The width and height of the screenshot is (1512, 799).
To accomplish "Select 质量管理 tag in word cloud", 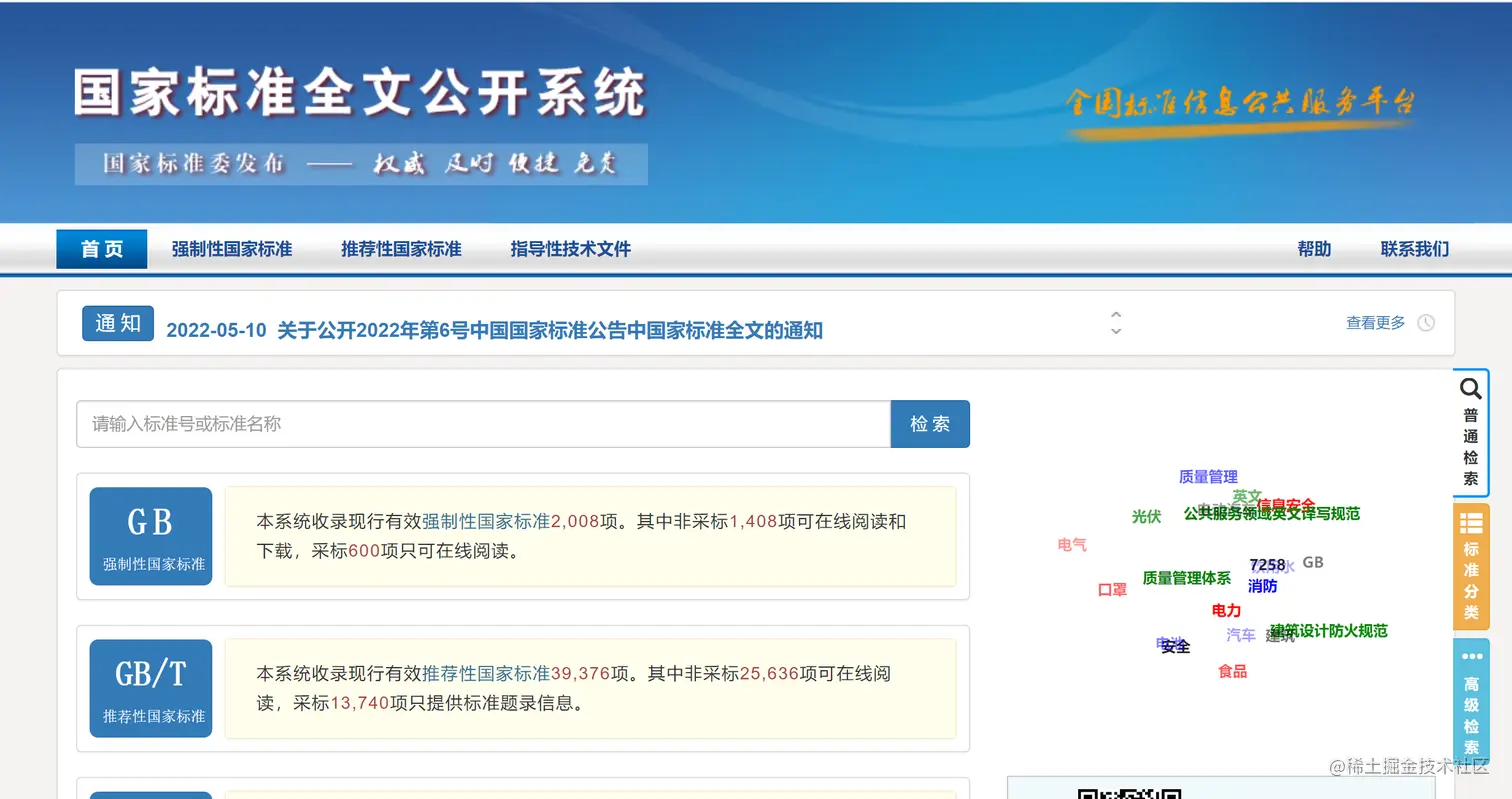I will (x=1208, y=477).
